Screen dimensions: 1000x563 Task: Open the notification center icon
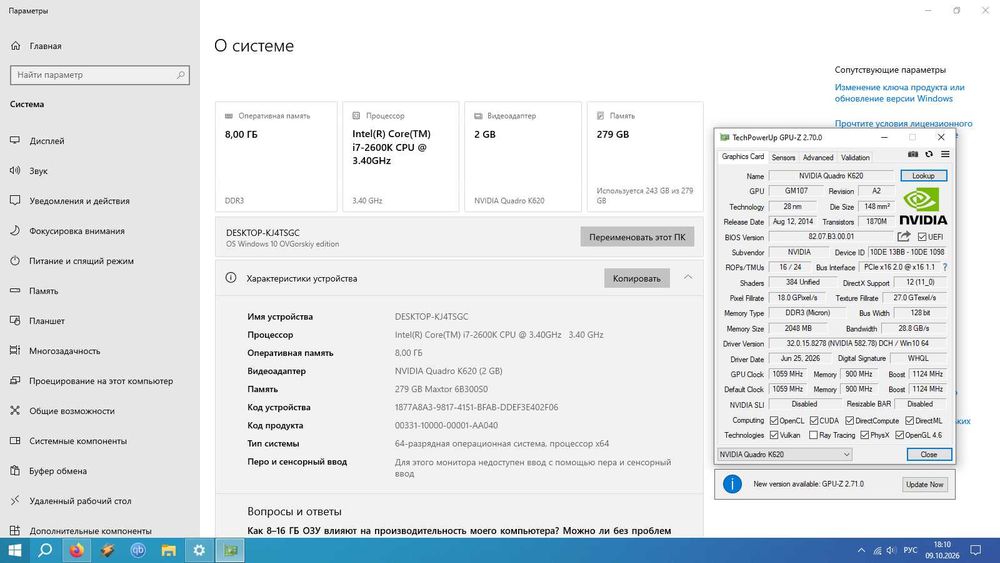coord(975,550)
